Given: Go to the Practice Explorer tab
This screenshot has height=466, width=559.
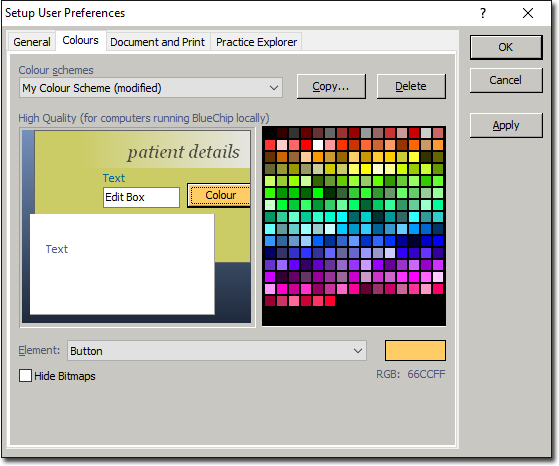Looking at the screenshot, I should 256,42.
